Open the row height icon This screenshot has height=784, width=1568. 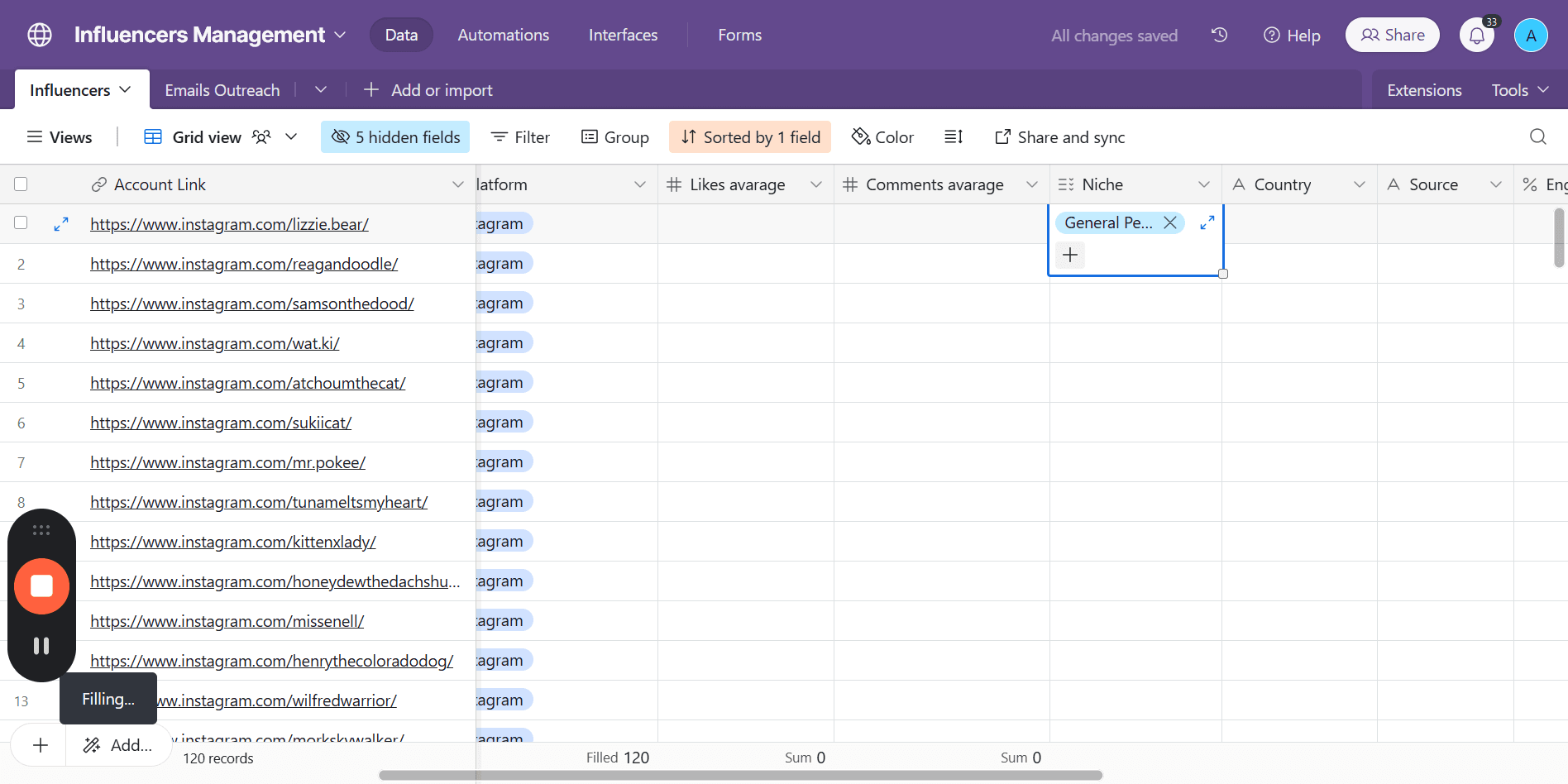click(x=954, y=136)
